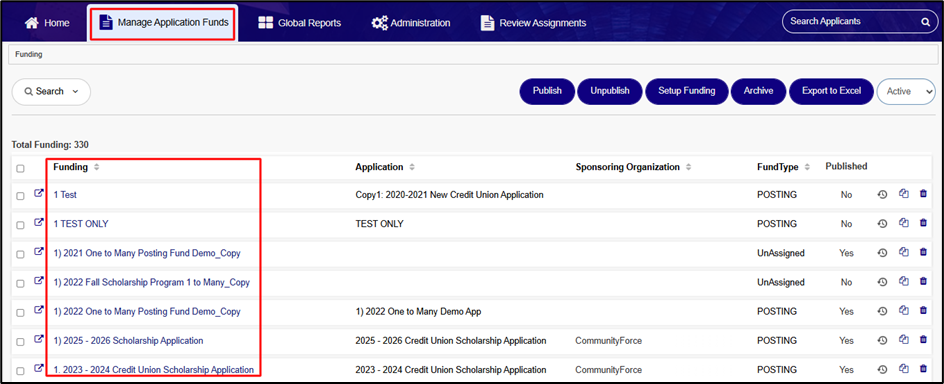944x384 pixels.
Task: View history for 2022 One to Many Posting Fund Demo_Copy
Action: point(882,311)
